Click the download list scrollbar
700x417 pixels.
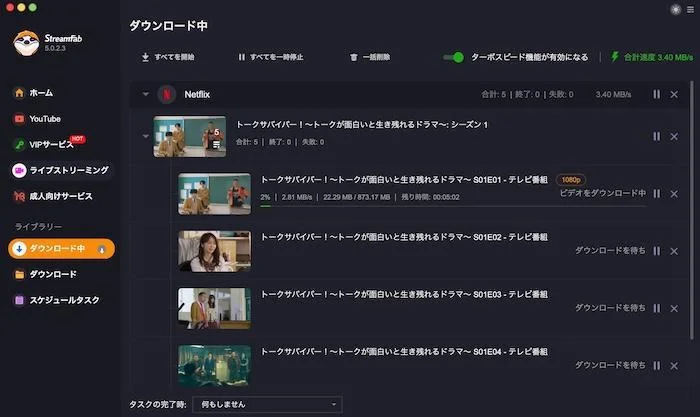click(692, 210)
